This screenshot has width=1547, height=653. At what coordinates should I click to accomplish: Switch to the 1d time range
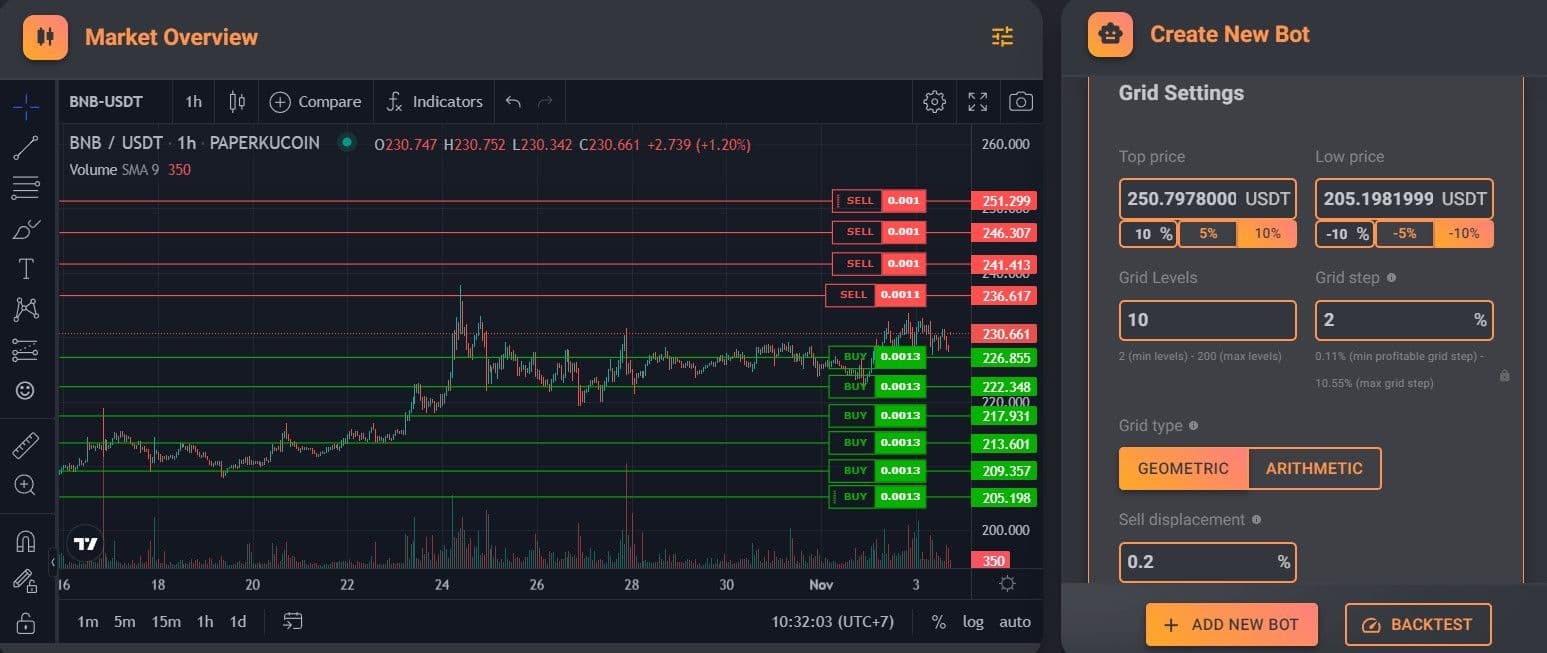click(x=238, y=622)
